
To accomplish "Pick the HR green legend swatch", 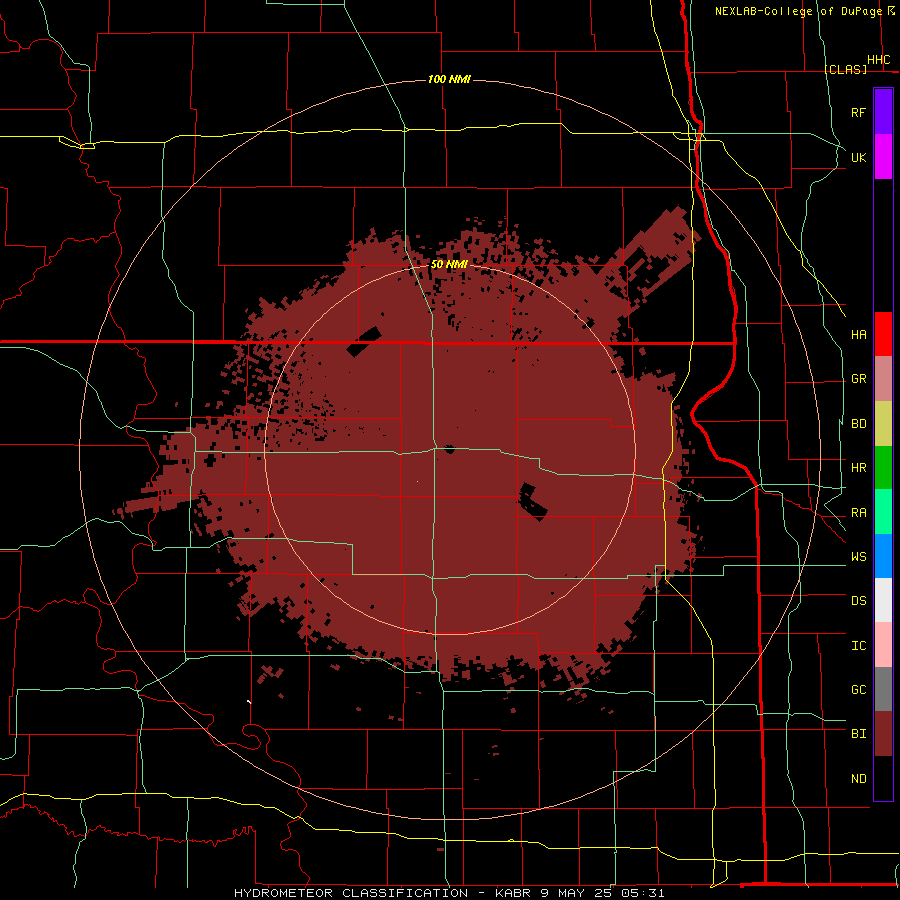I will click(883, 467).
